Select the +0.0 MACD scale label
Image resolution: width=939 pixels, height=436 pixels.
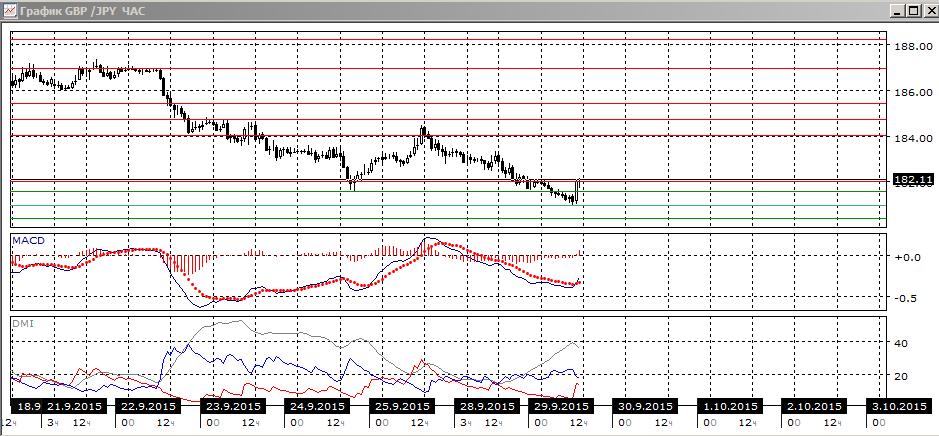pos(907,258)
